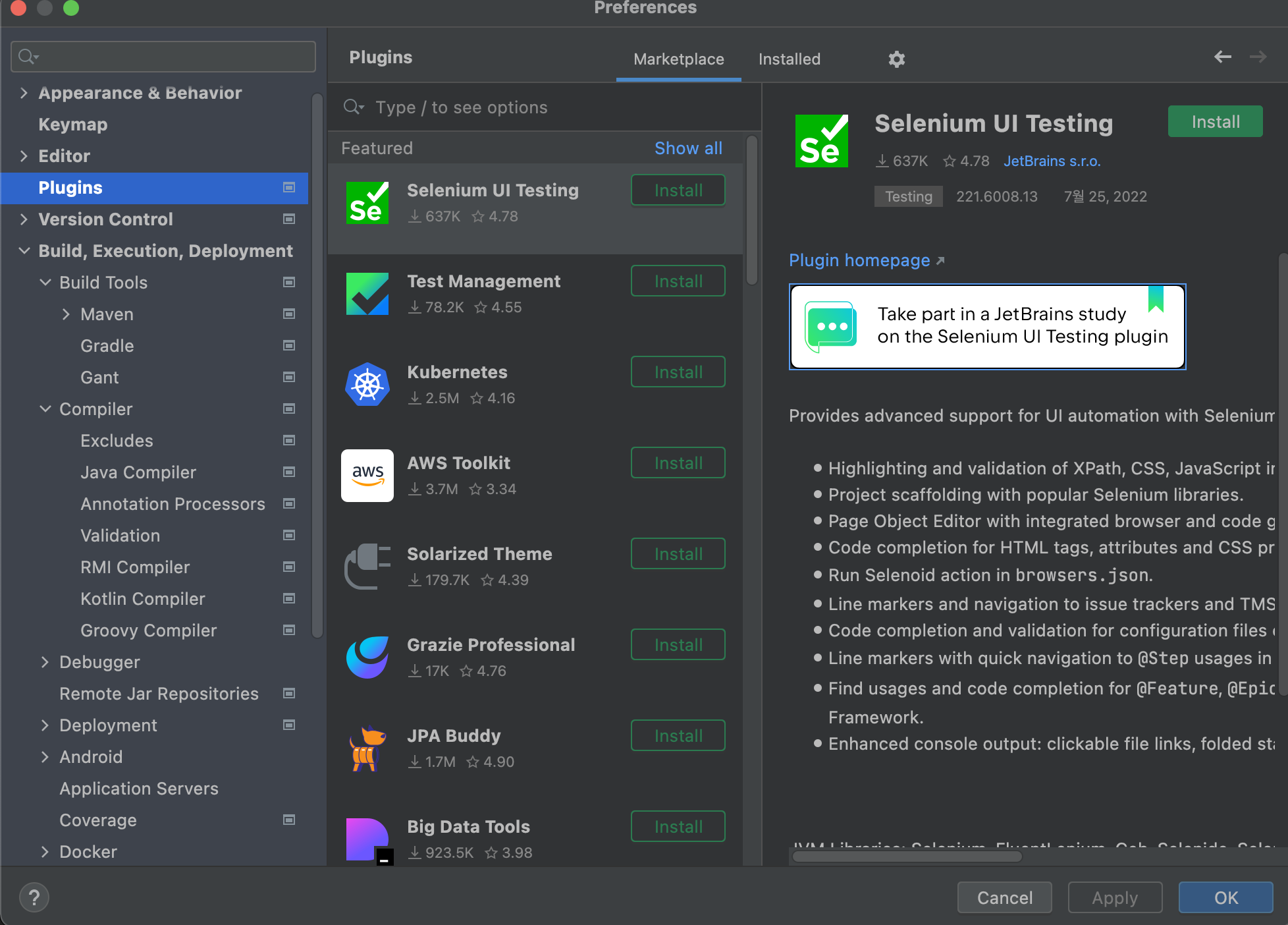
Task: Click the project-level icon beside Gradle
Action: (289, 346)
